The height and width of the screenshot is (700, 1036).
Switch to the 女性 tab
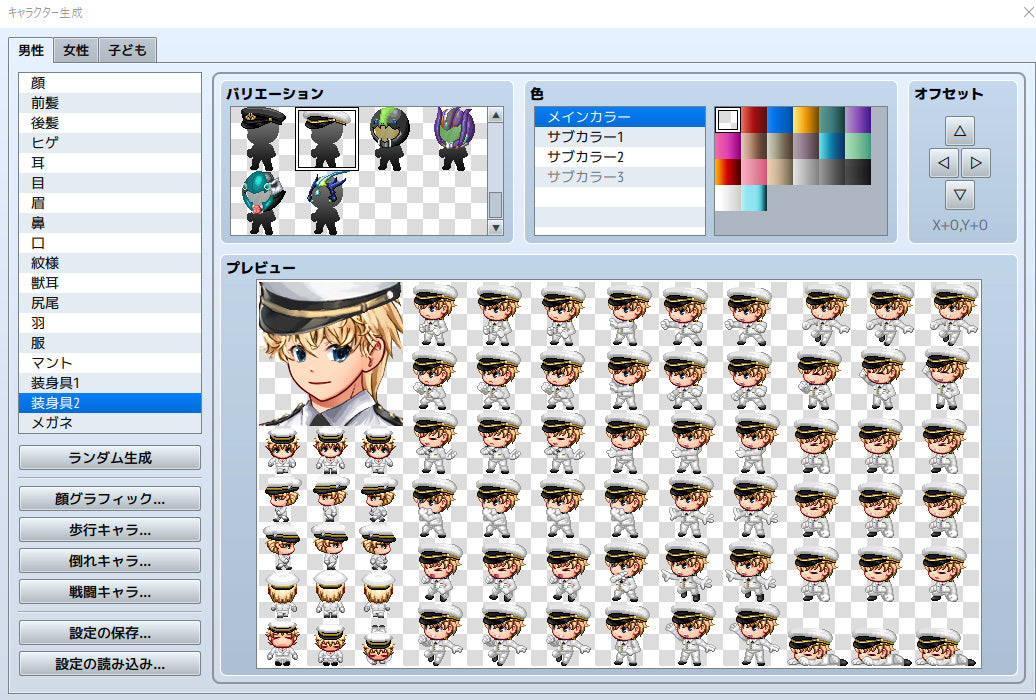76,50
